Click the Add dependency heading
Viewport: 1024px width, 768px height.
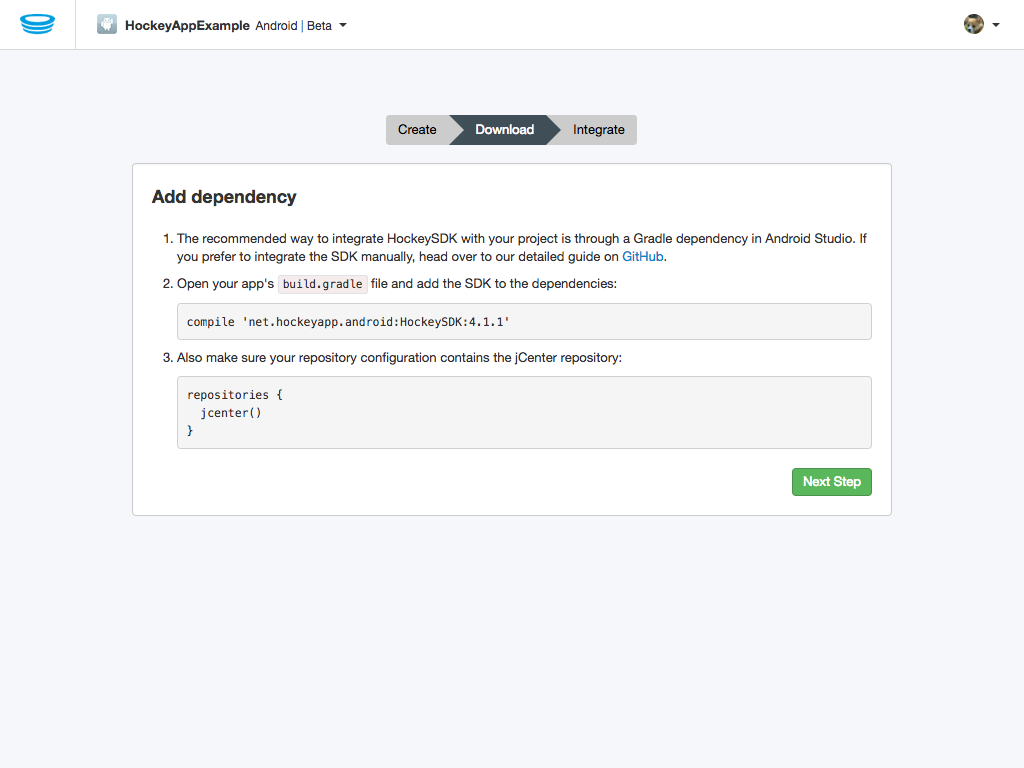pos(224,196)
